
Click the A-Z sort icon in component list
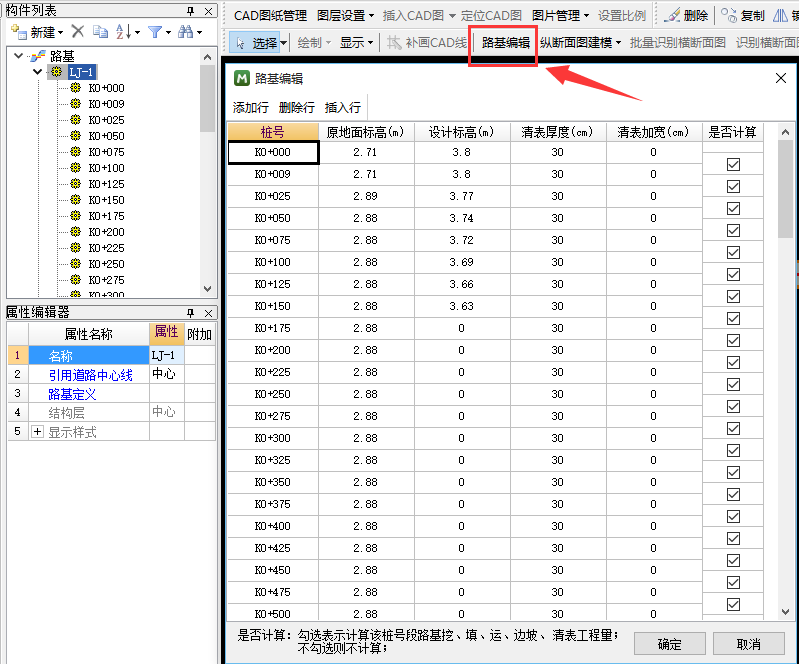pyautogui.click(x=124, y=32)
